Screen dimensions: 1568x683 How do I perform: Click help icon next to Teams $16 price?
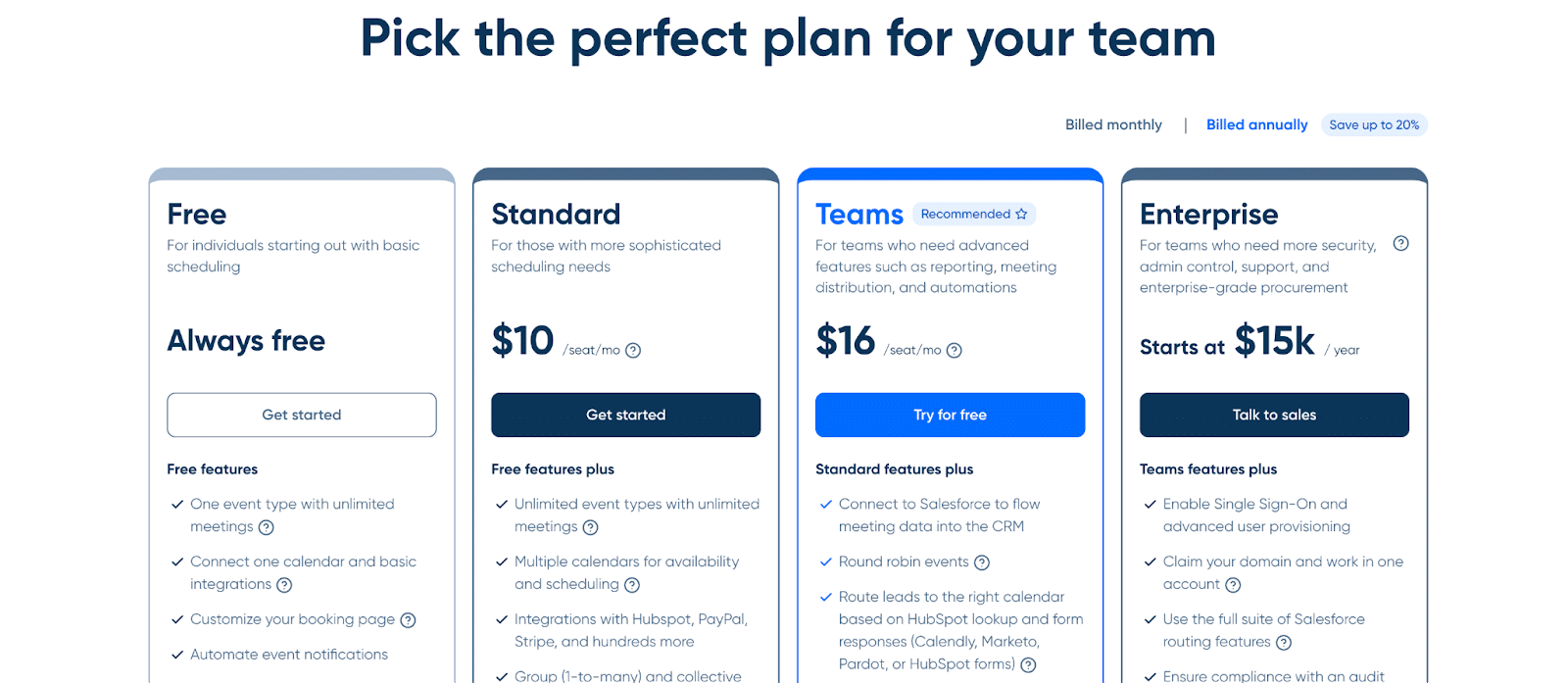pos(955,350)
